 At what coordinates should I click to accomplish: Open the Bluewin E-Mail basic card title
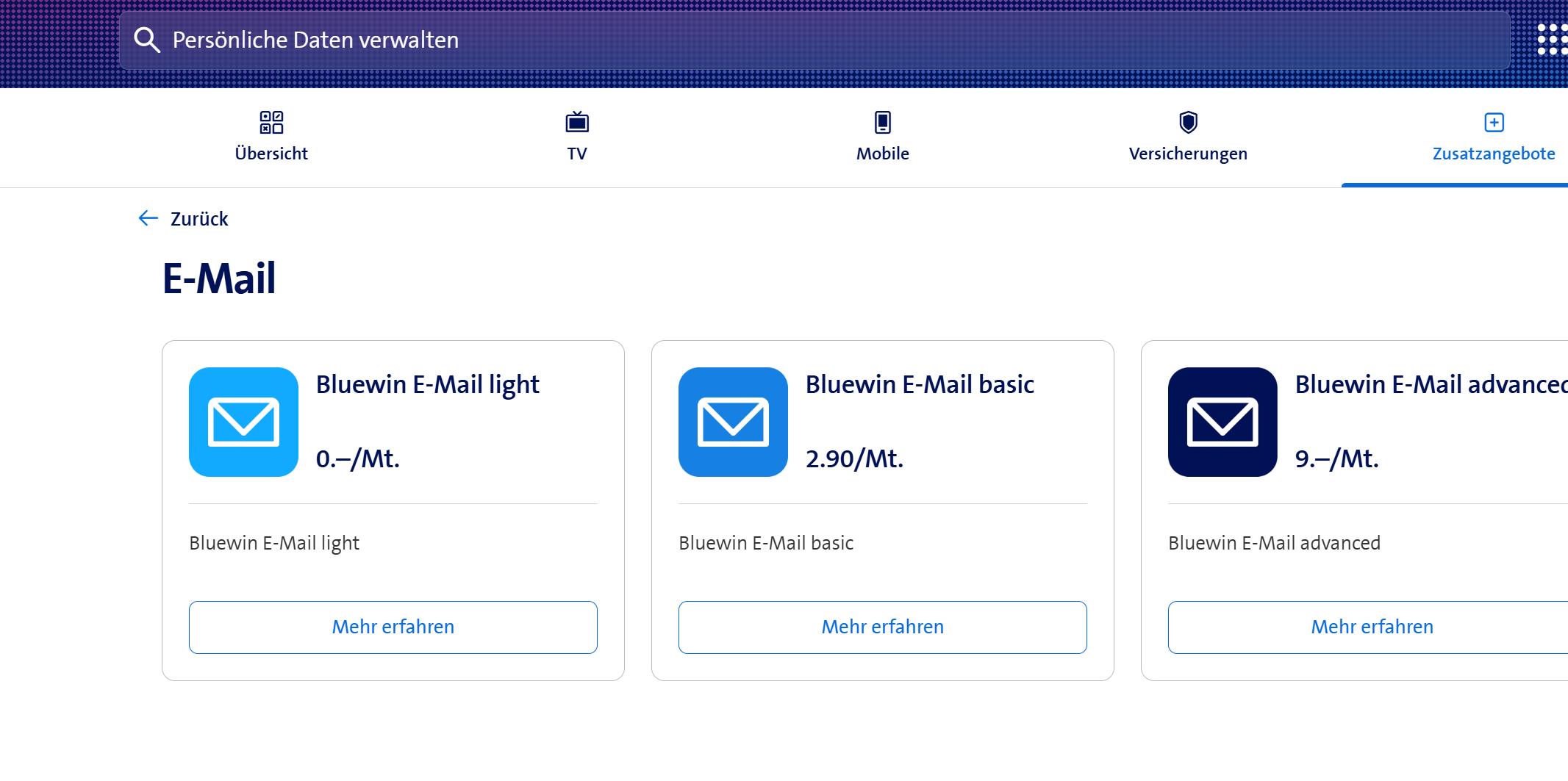tap(920, 384)
